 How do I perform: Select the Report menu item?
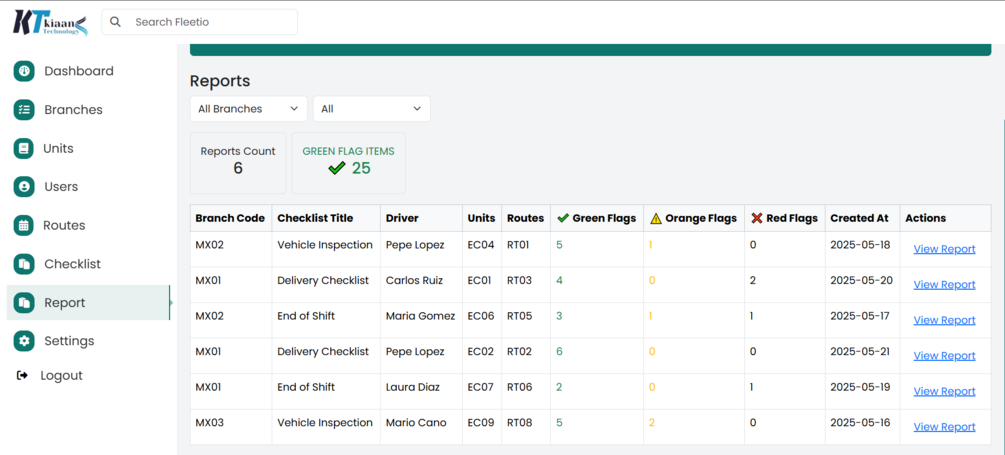tap(65, 303)
